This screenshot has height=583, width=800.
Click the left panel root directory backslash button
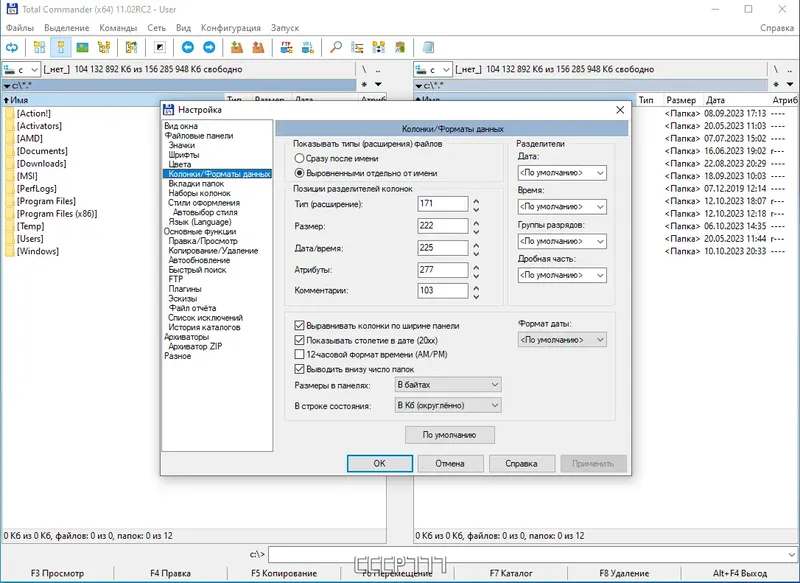(364, 69)
